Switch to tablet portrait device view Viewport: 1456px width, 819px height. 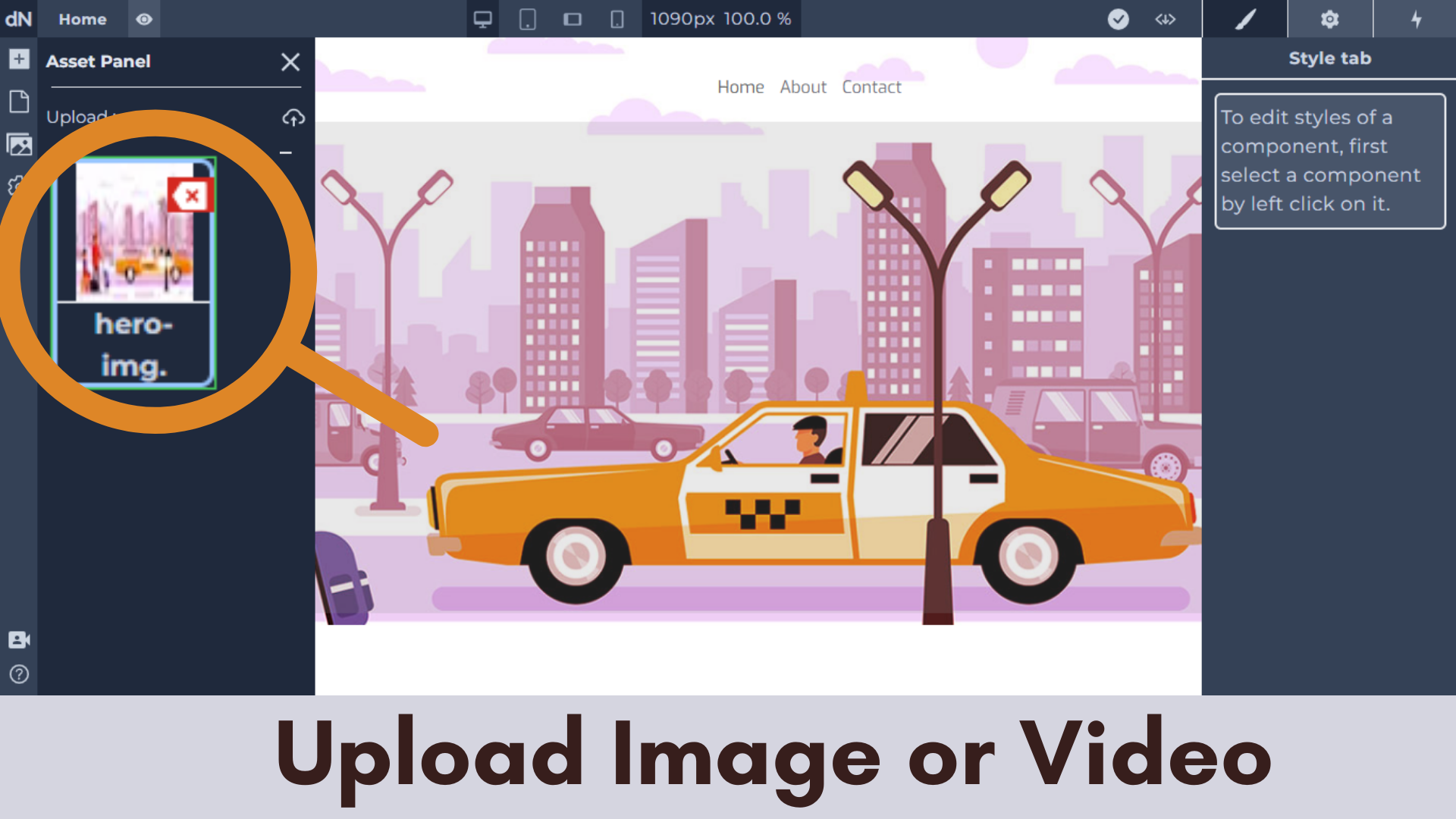(x=527, y=19)
